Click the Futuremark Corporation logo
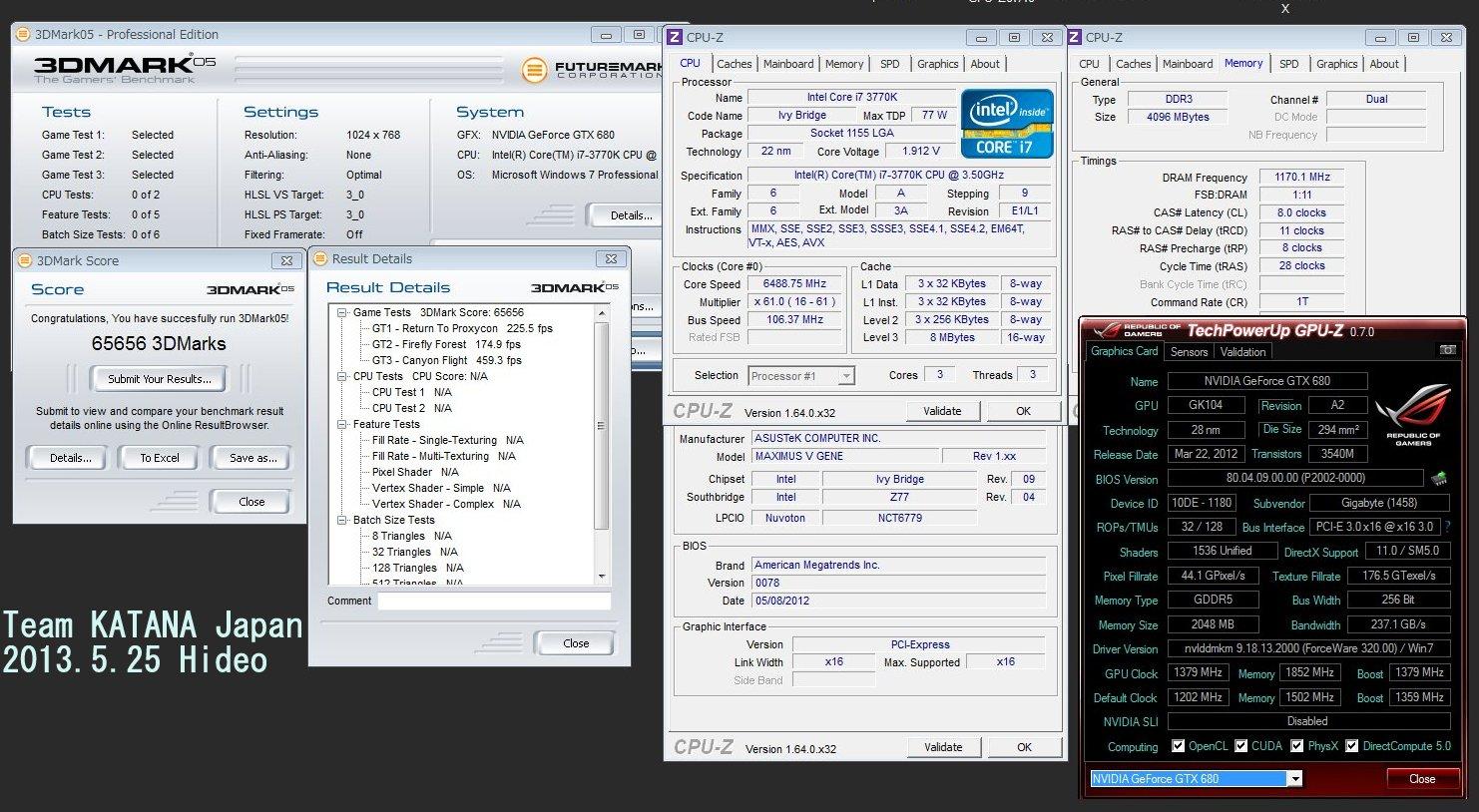This screenshot has height=812, width=1479. (x=592, y=70)
